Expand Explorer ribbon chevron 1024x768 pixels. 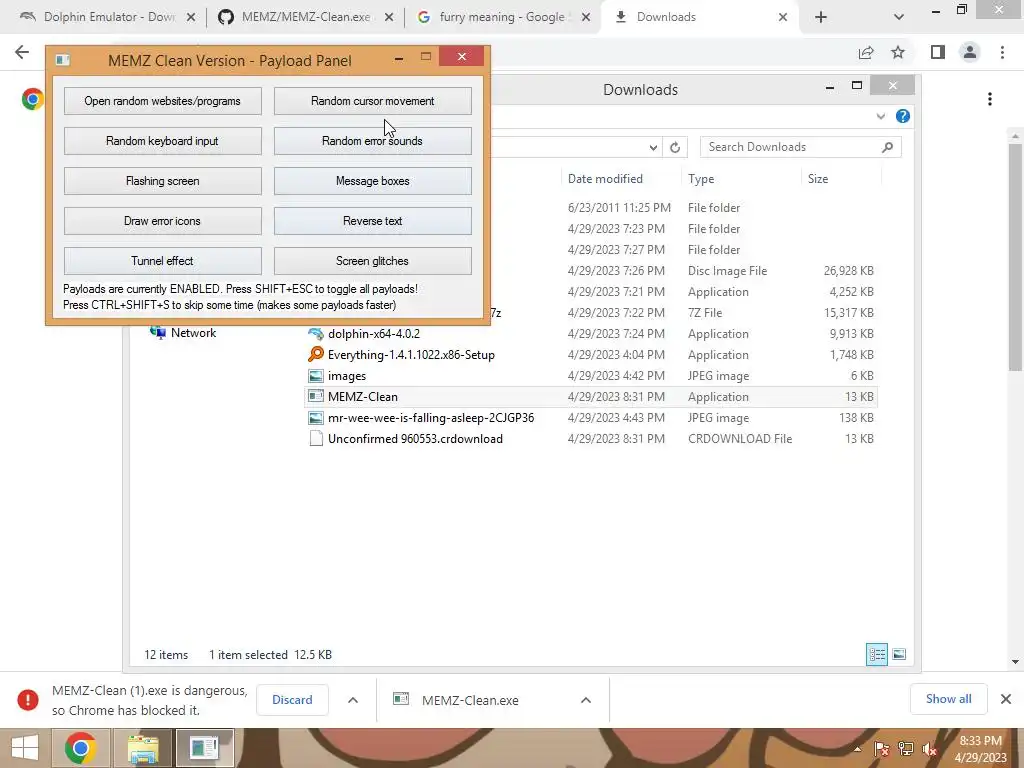point(880,116)
